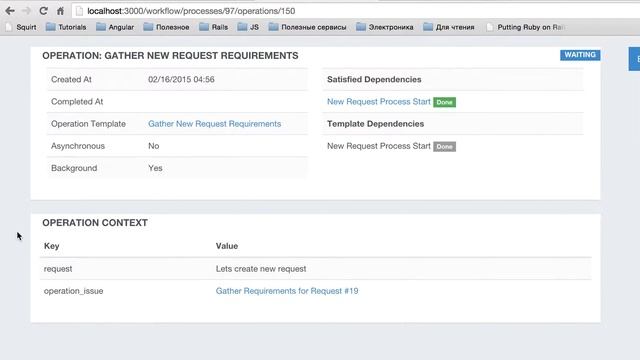Click the Key column header
The width and height of the screenshot is (640, 360).
click(52, 246)
